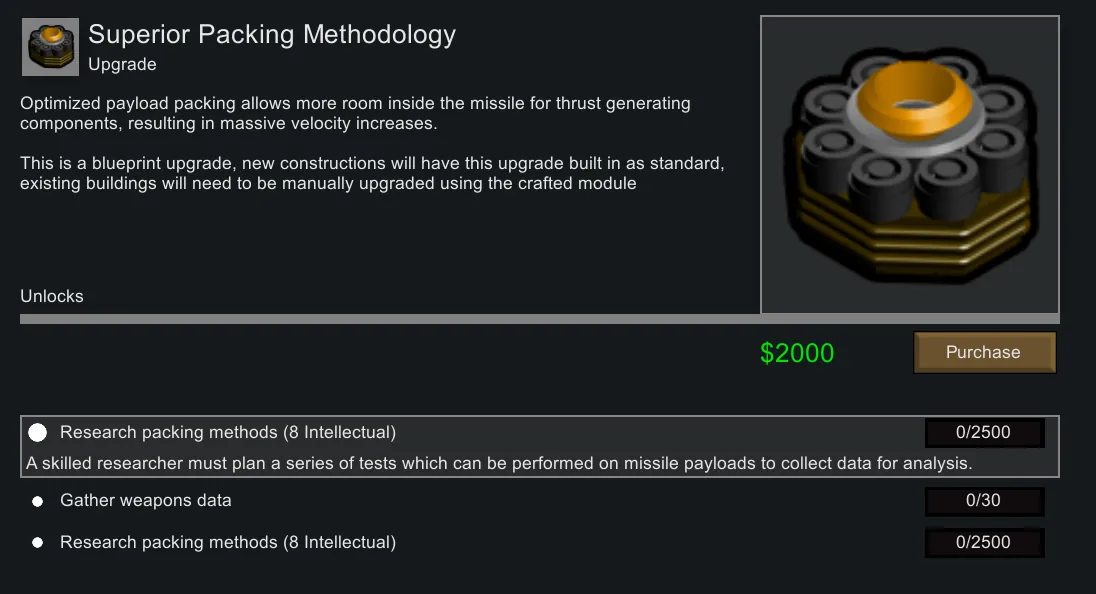The height and width of the screenshot is (594, 1096).
Task: Click the Upgrade subtitle under the title
Action: pyautogui.click(x=122, y=64)
